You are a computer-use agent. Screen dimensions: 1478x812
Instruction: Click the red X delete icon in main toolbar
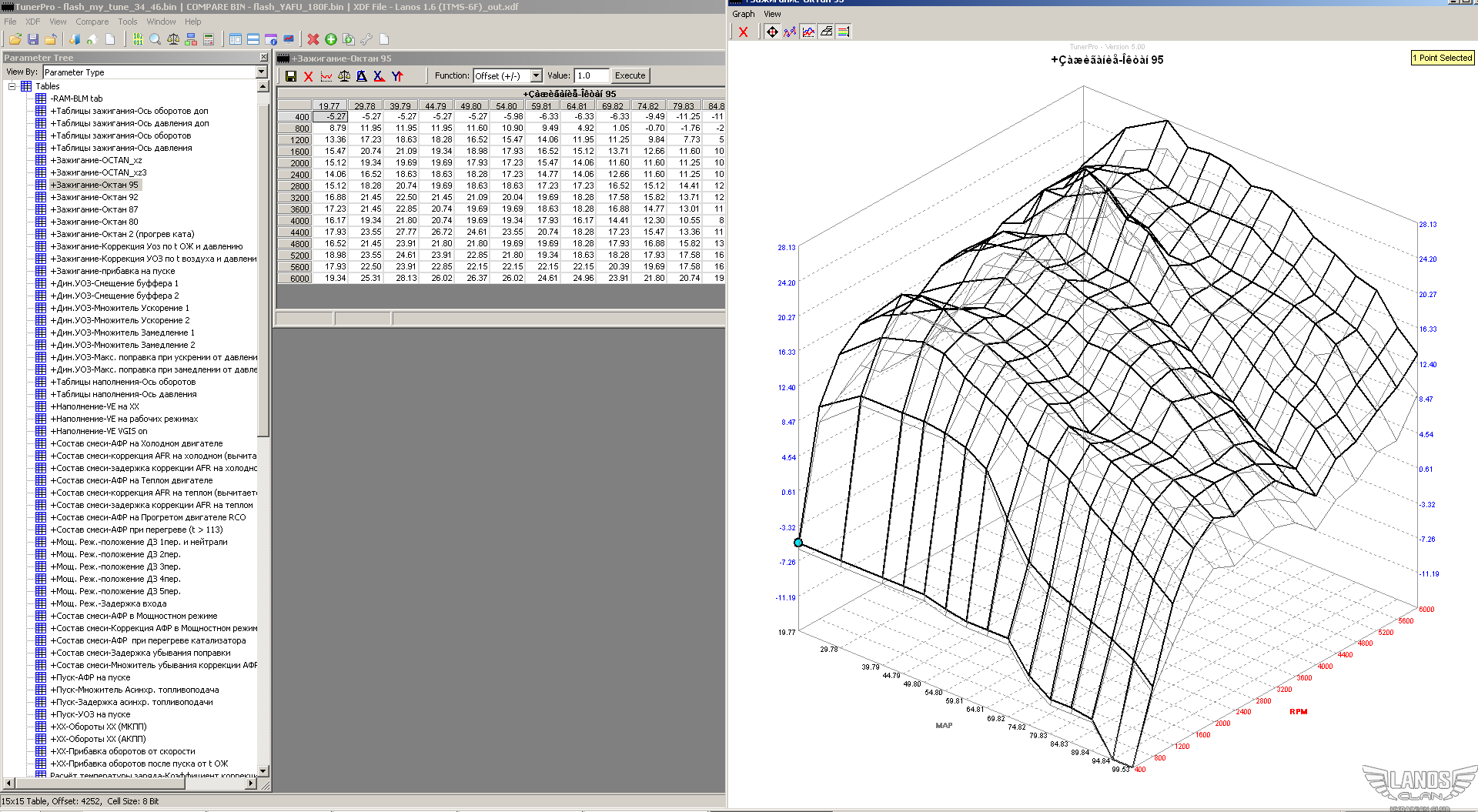(313, 39)
